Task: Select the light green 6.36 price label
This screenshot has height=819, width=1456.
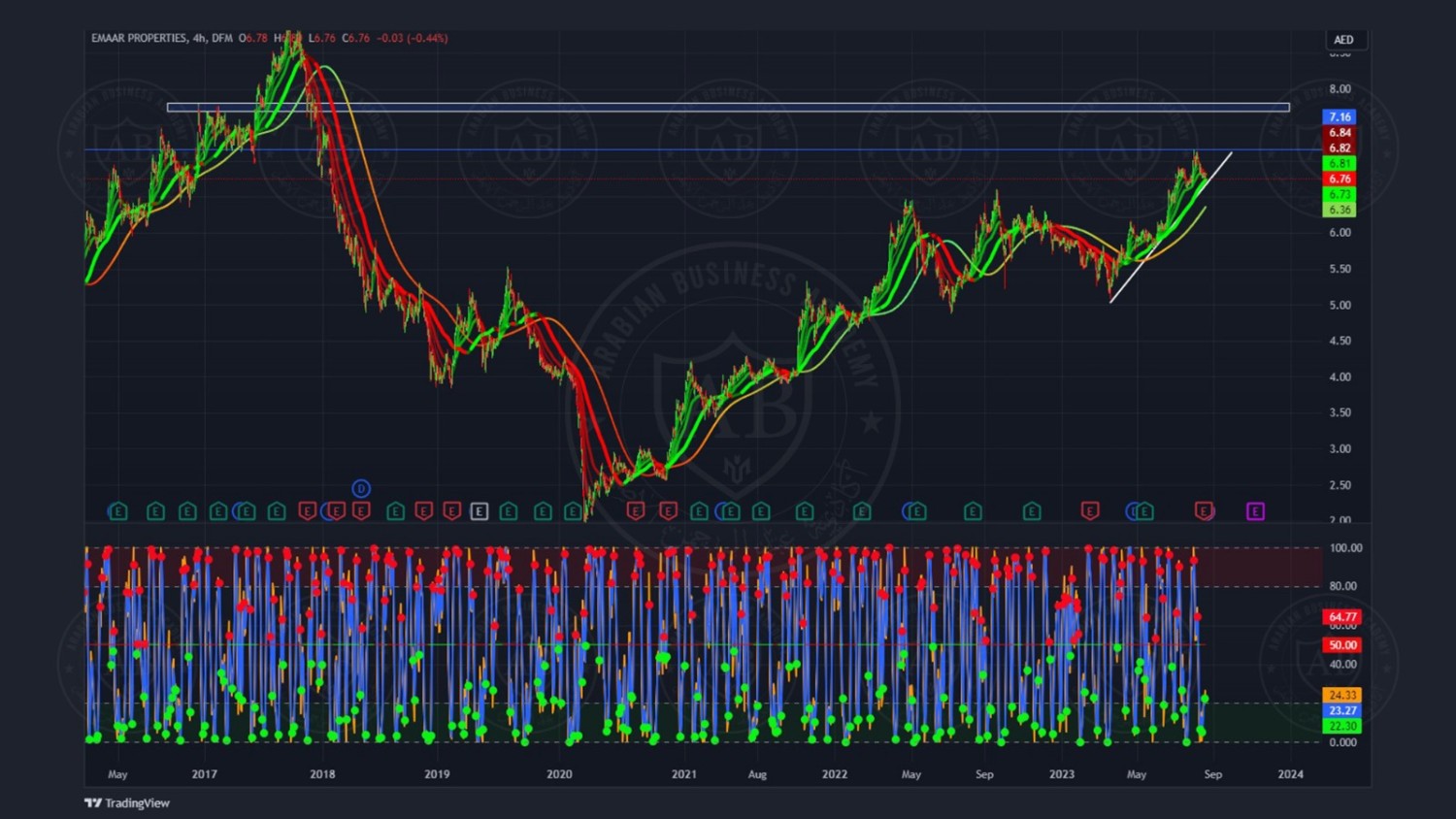Action: point(1340,210)
